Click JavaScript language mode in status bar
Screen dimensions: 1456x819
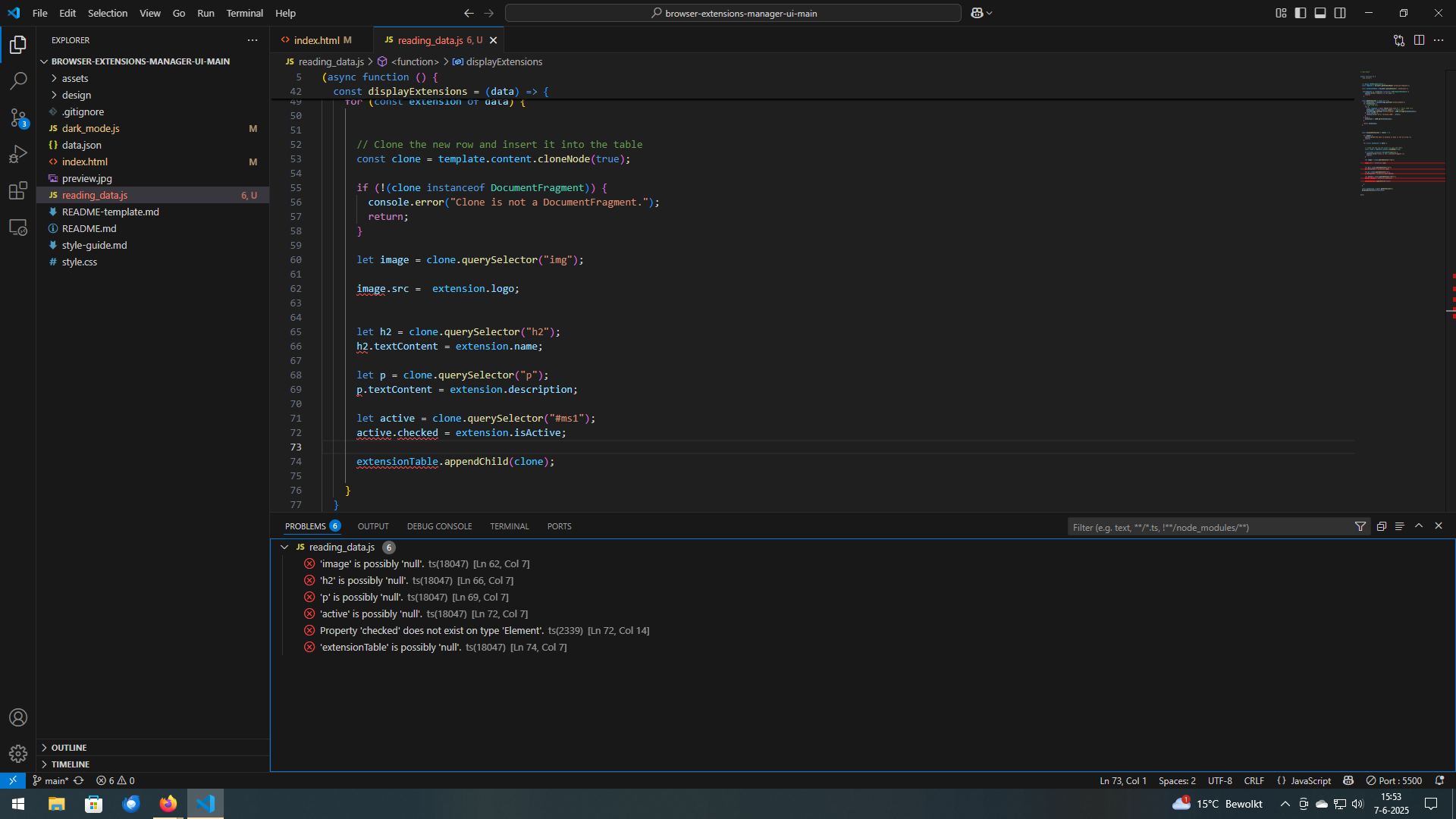(x=1310, y=780)
